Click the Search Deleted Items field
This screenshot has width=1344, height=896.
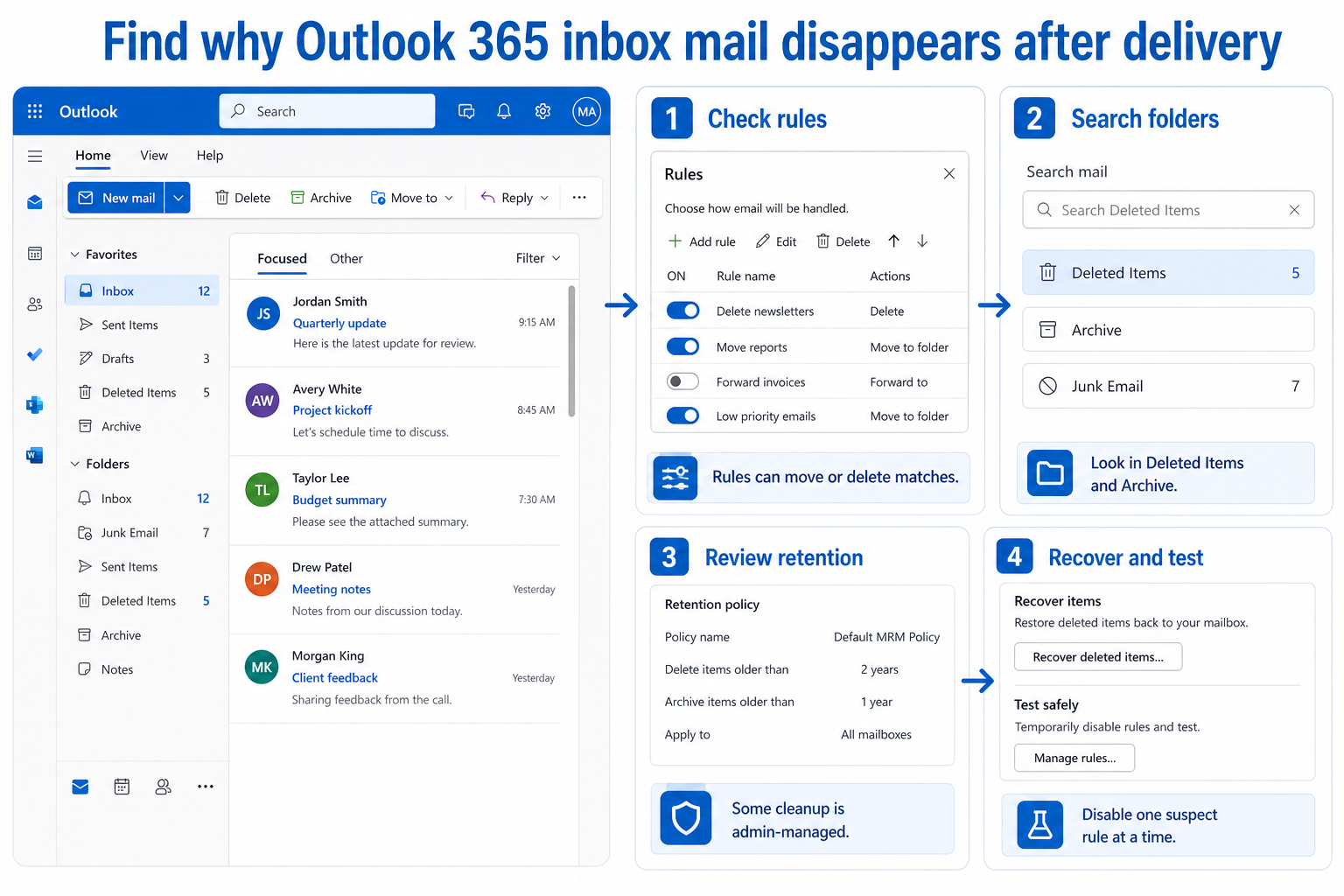click(1168, 210)
